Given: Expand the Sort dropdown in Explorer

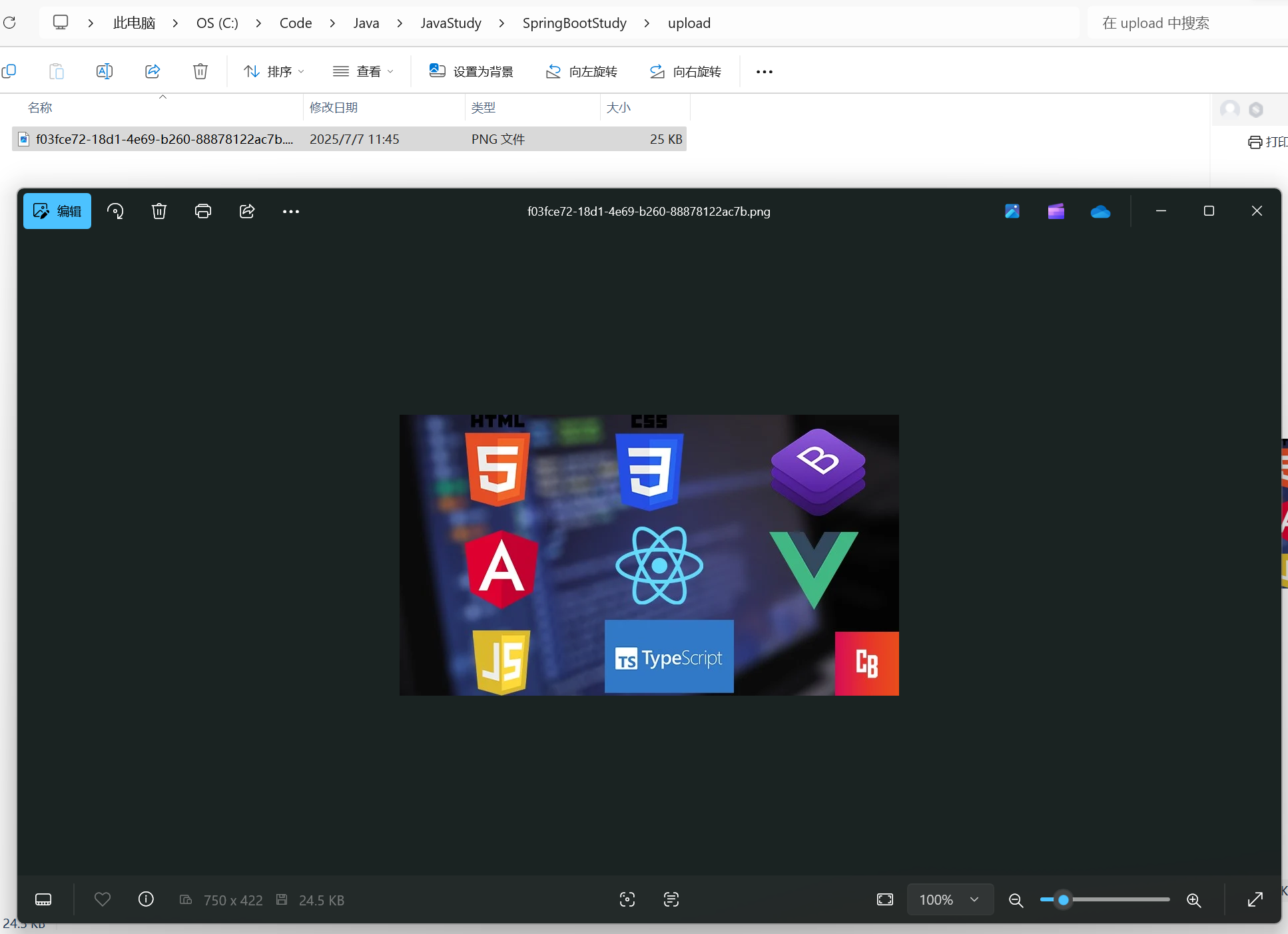Looking at the screenshot, I should point(274,71).
